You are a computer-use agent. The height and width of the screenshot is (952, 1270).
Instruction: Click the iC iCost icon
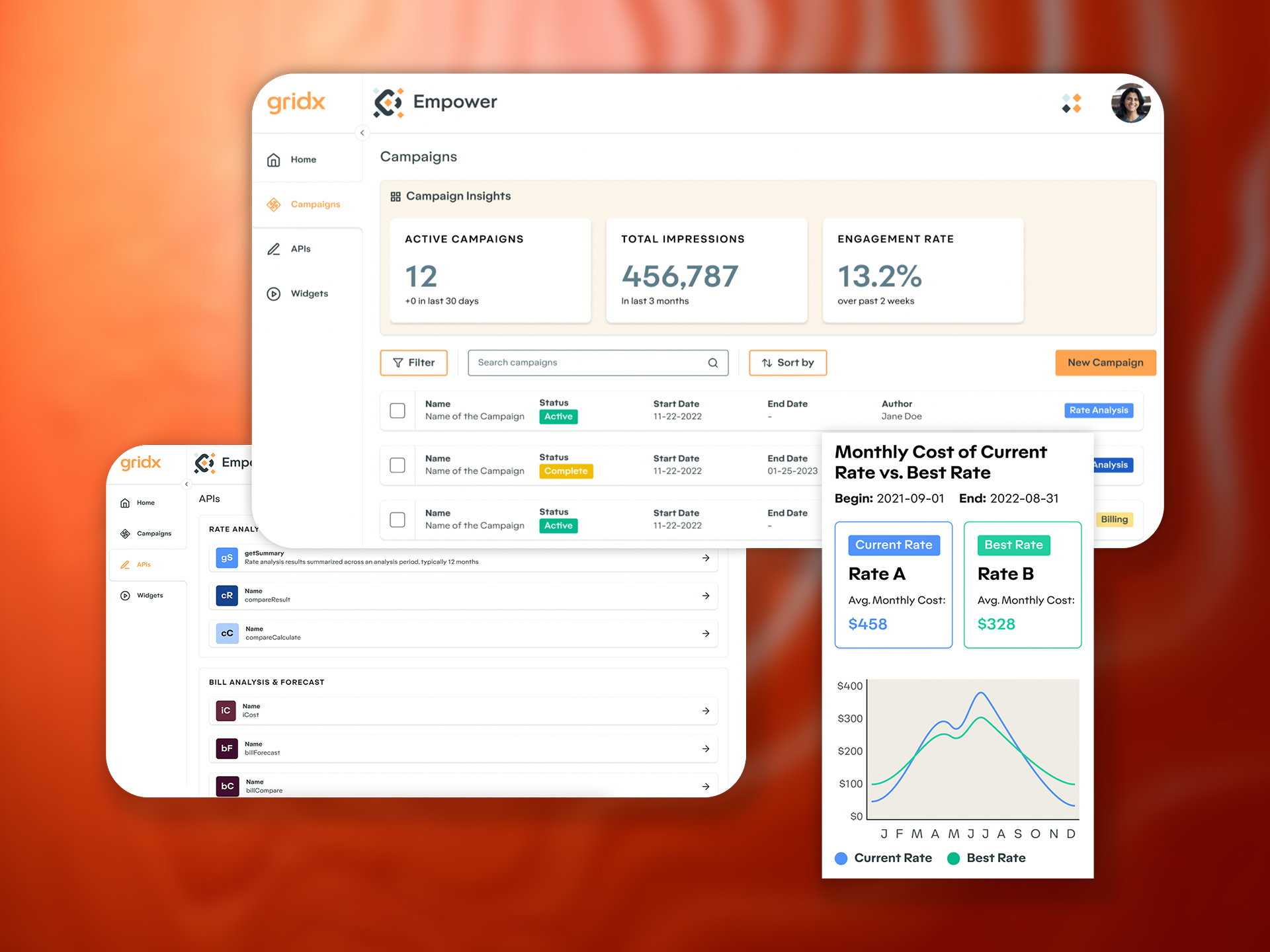coord(226,711)
